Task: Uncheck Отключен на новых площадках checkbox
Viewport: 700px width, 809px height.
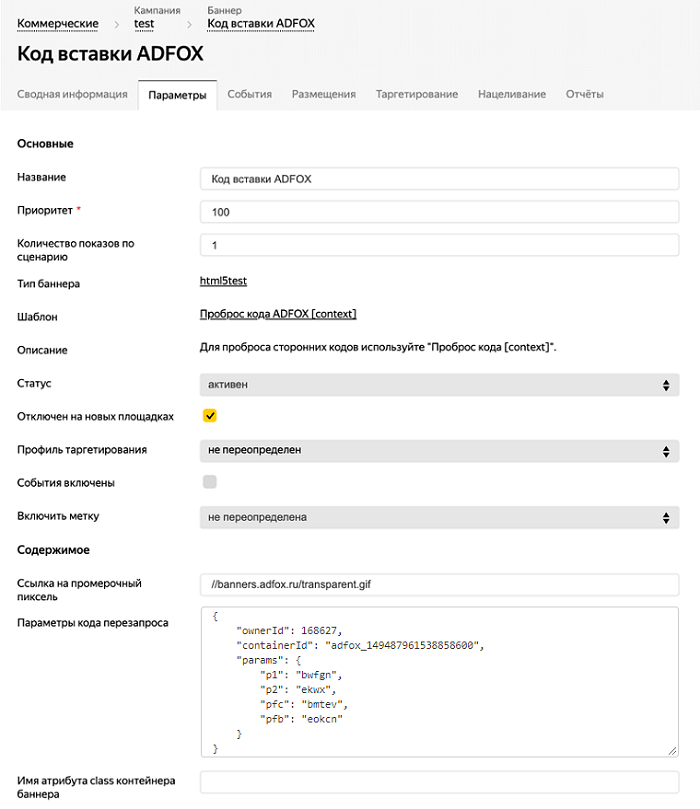Action: tap(210, 416)
